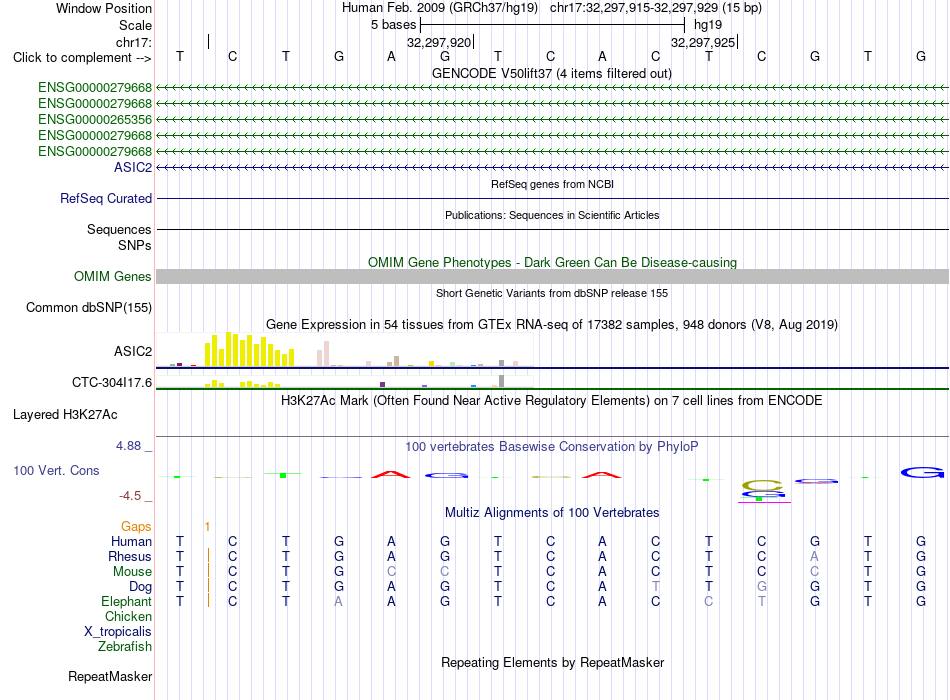Select the CTC-304I17.6 expression label
Image resolution: width=950 pixels, height=700 pixels.
pyautogui.click(x=112, y=382)
